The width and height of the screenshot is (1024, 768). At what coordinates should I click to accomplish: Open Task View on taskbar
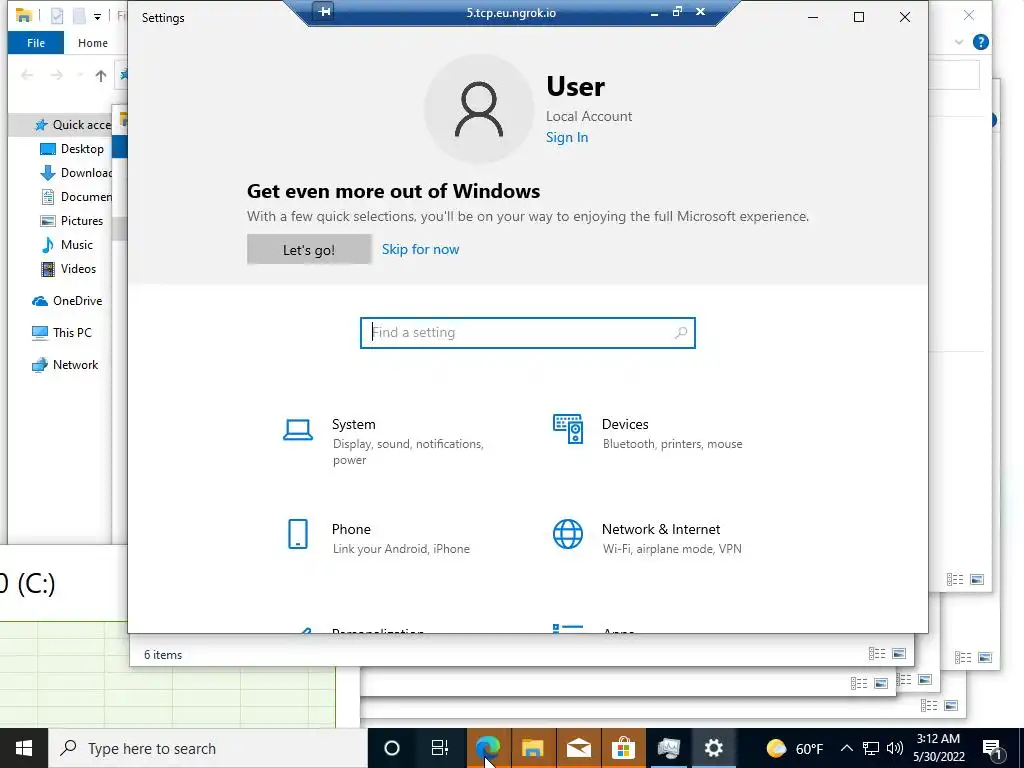[440, 748]
